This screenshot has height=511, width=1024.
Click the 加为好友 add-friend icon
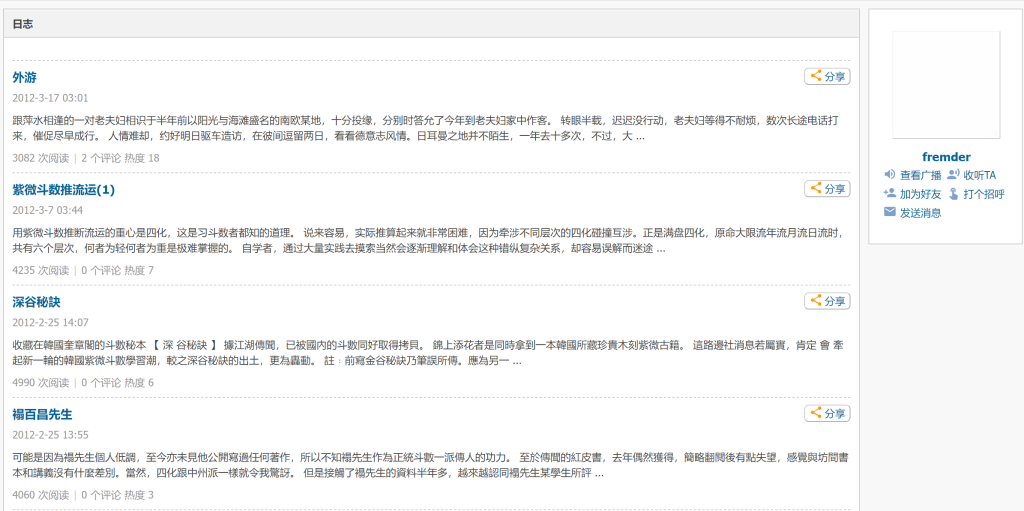[x=889, y=194]
